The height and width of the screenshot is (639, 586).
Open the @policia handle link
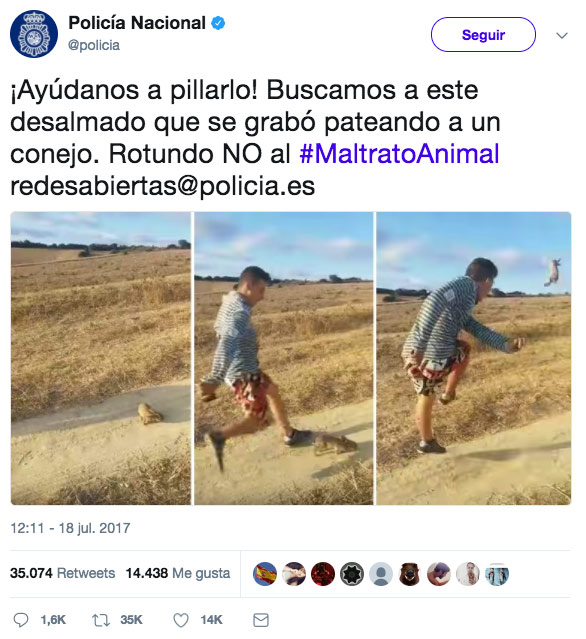point(94,45)
